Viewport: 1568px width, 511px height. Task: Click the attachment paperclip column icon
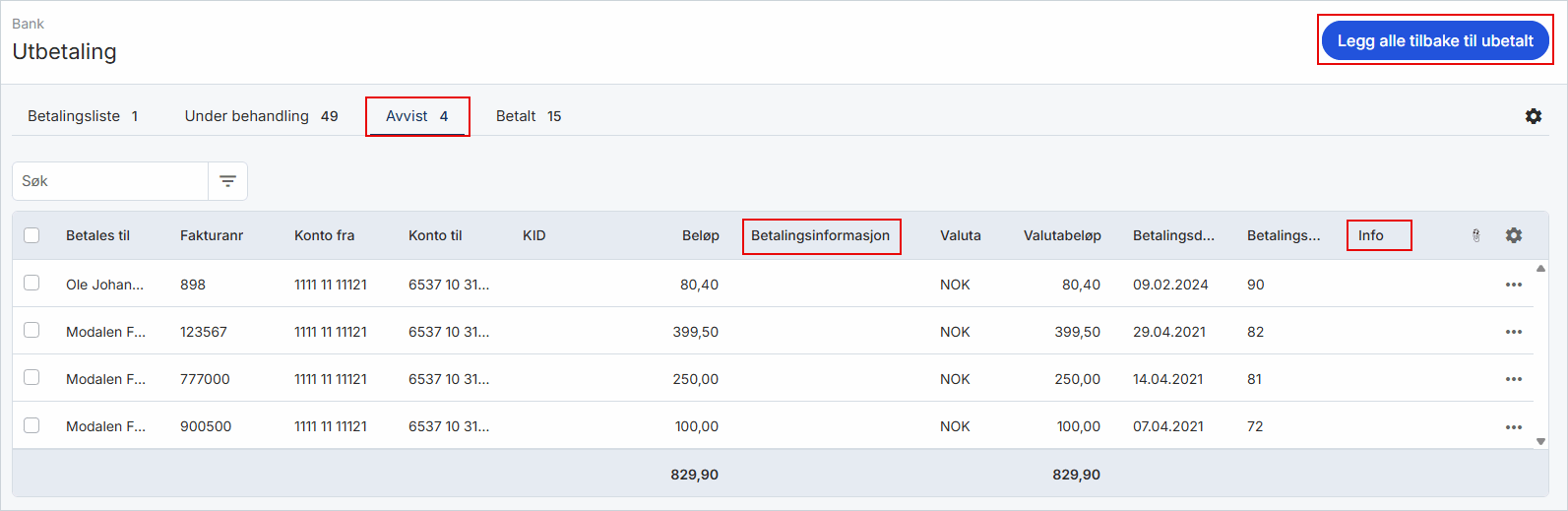point(1475,235)
